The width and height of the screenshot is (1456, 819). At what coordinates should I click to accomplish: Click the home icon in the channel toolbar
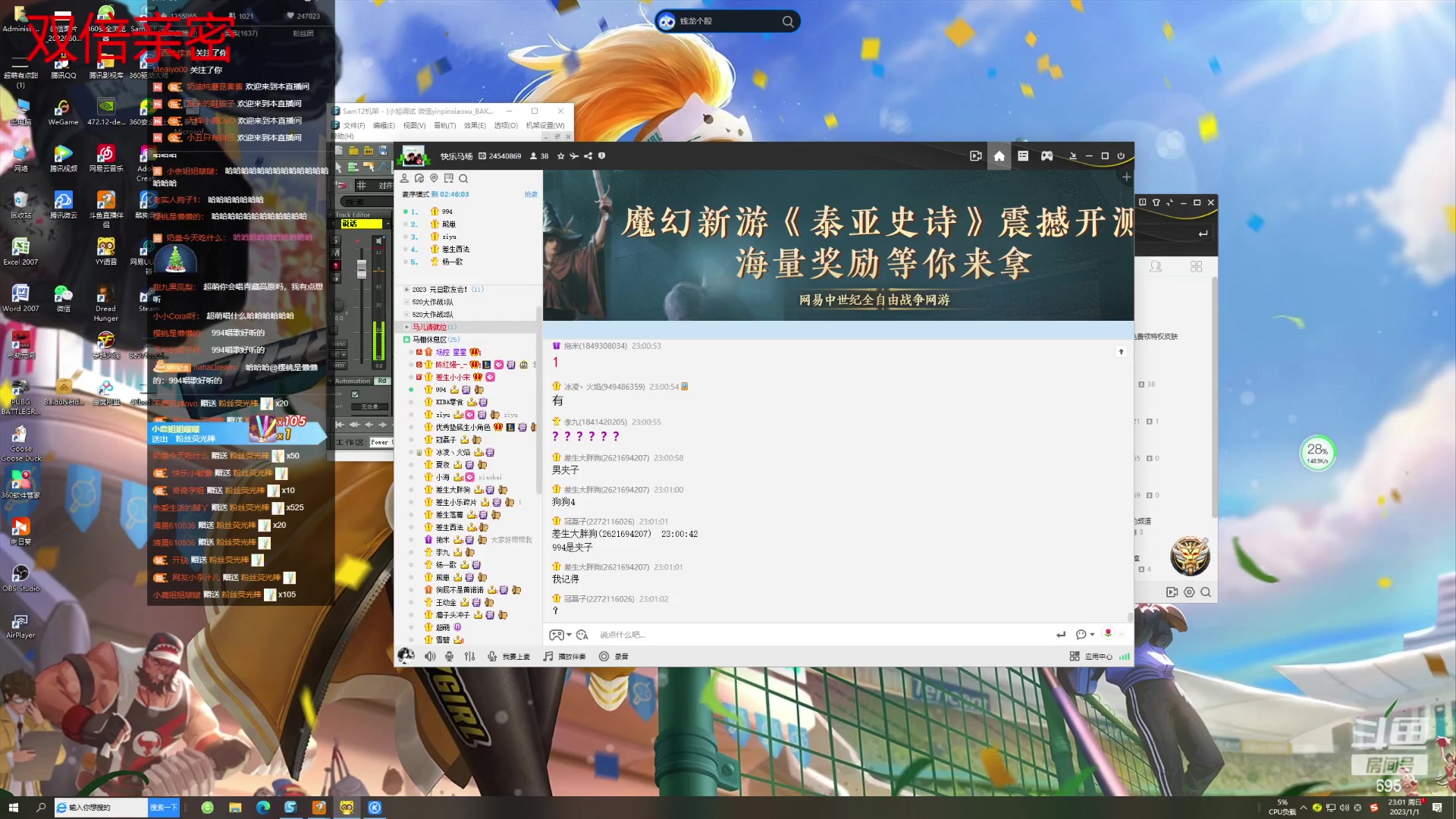(999, 156)
